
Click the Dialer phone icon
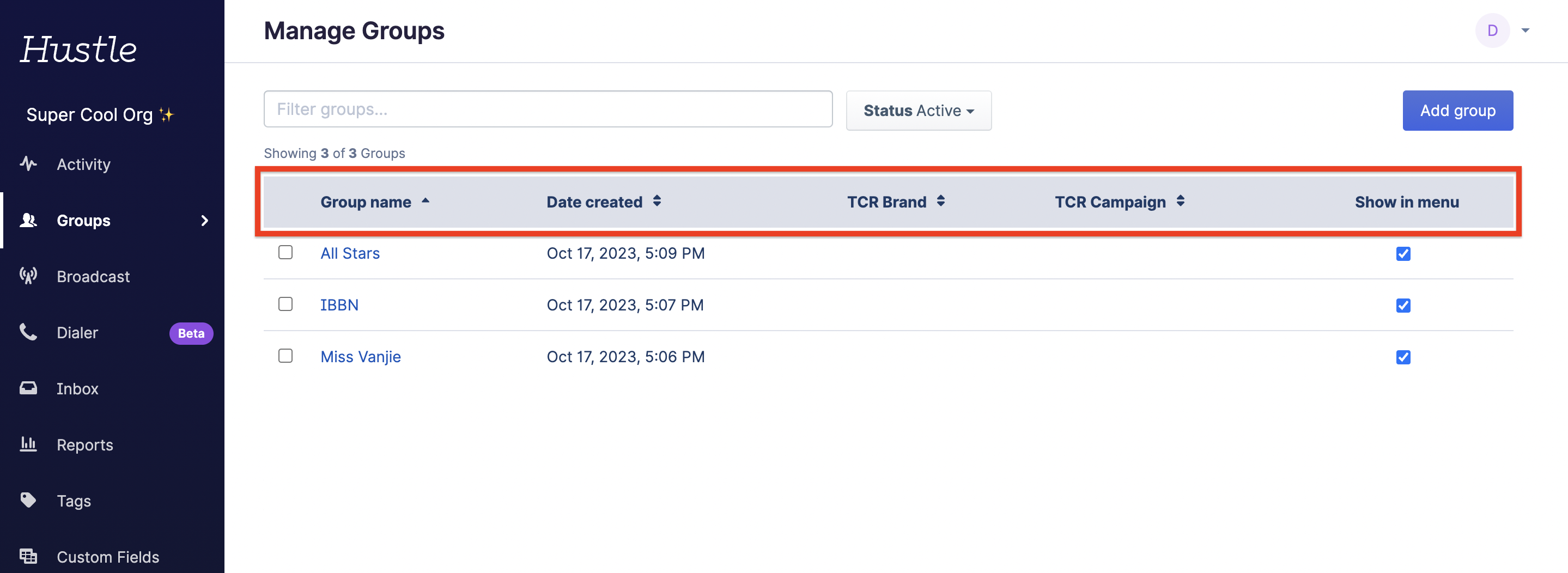click(28, 332)
